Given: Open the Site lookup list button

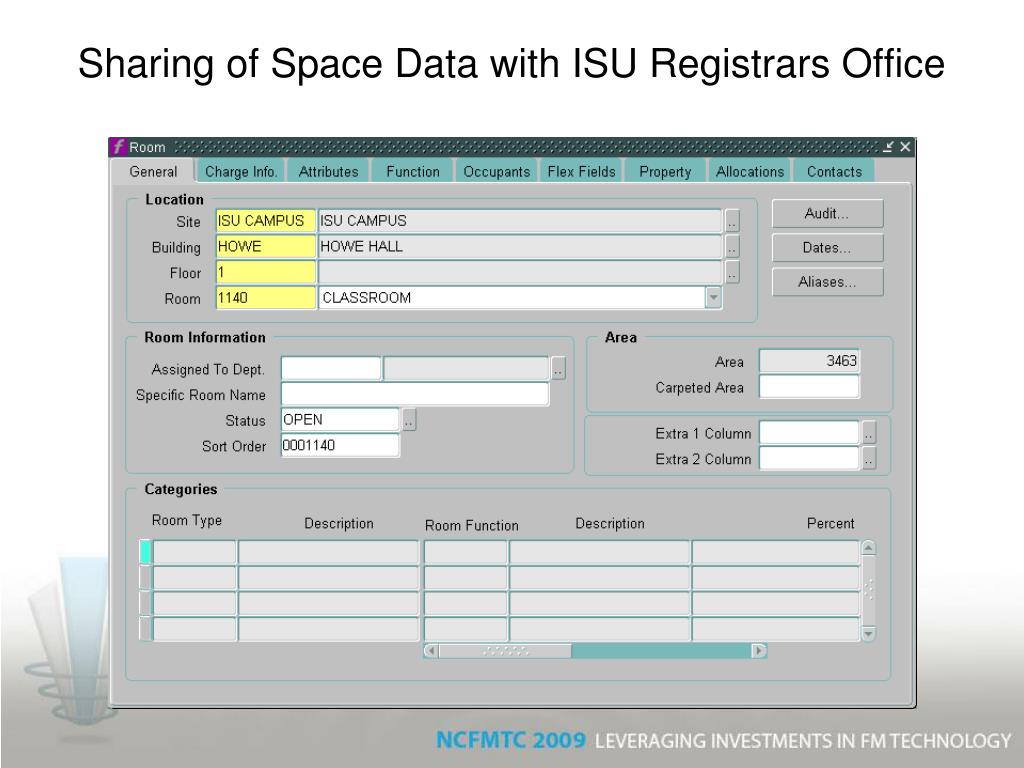Looking at the screenshot, I should point(732,221).
